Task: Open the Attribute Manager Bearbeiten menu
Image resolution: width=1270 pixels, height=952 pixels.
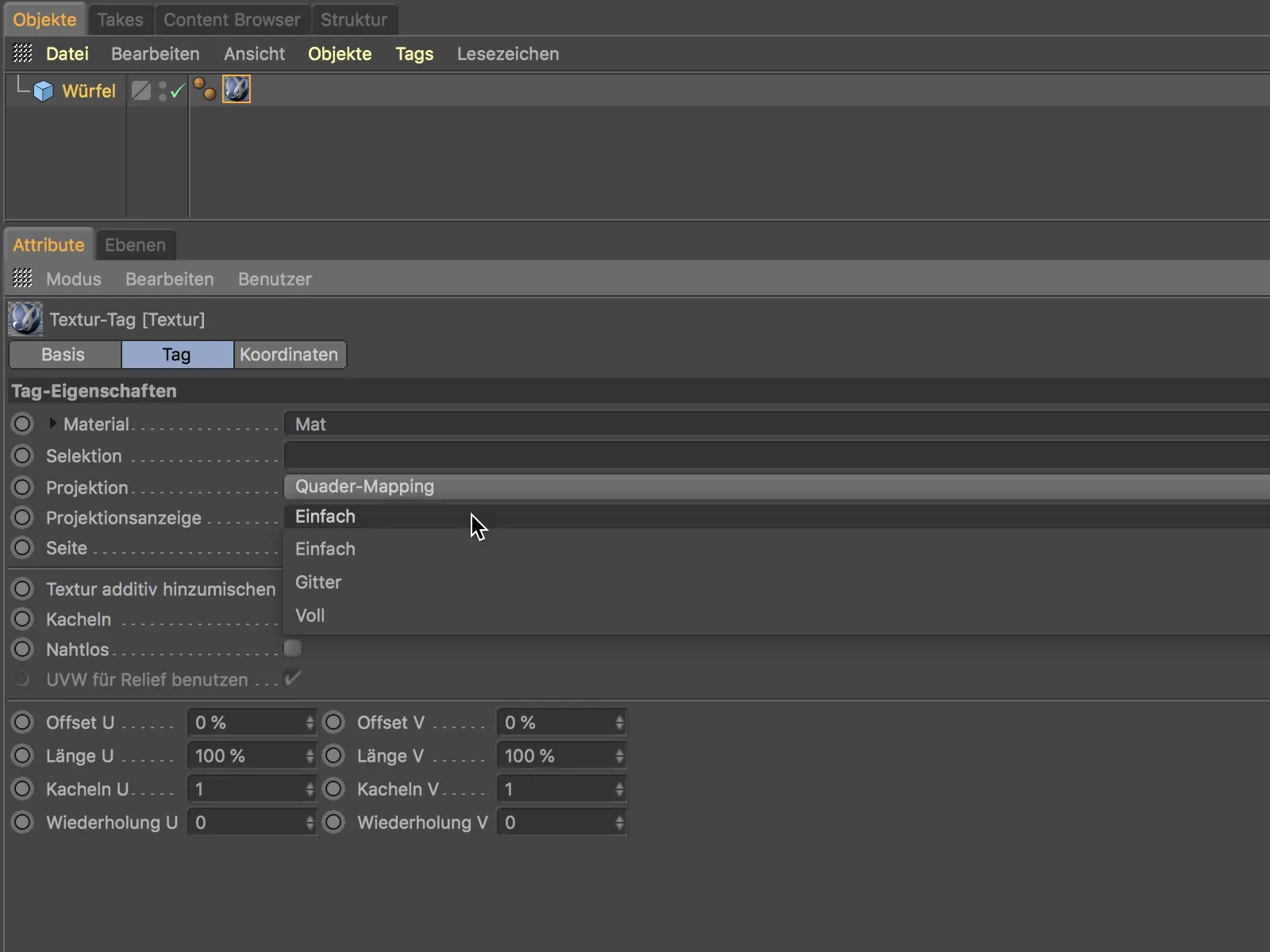Action: [x=170, y=279]
